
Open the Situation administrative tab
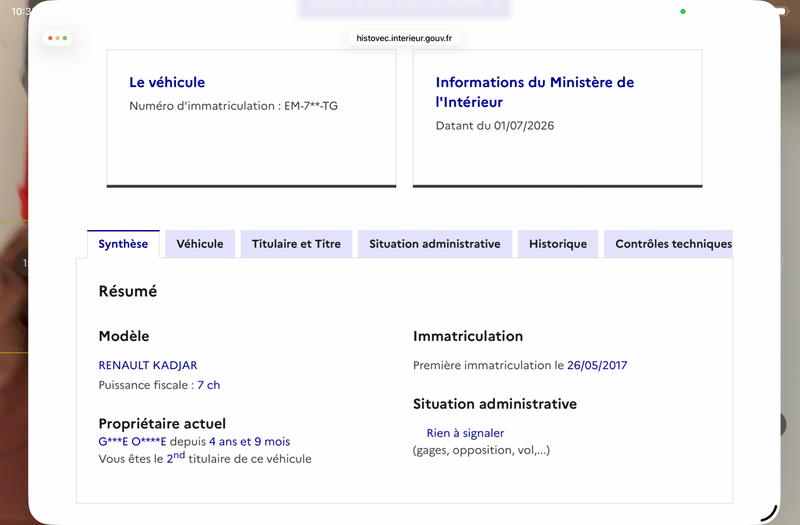435,244
